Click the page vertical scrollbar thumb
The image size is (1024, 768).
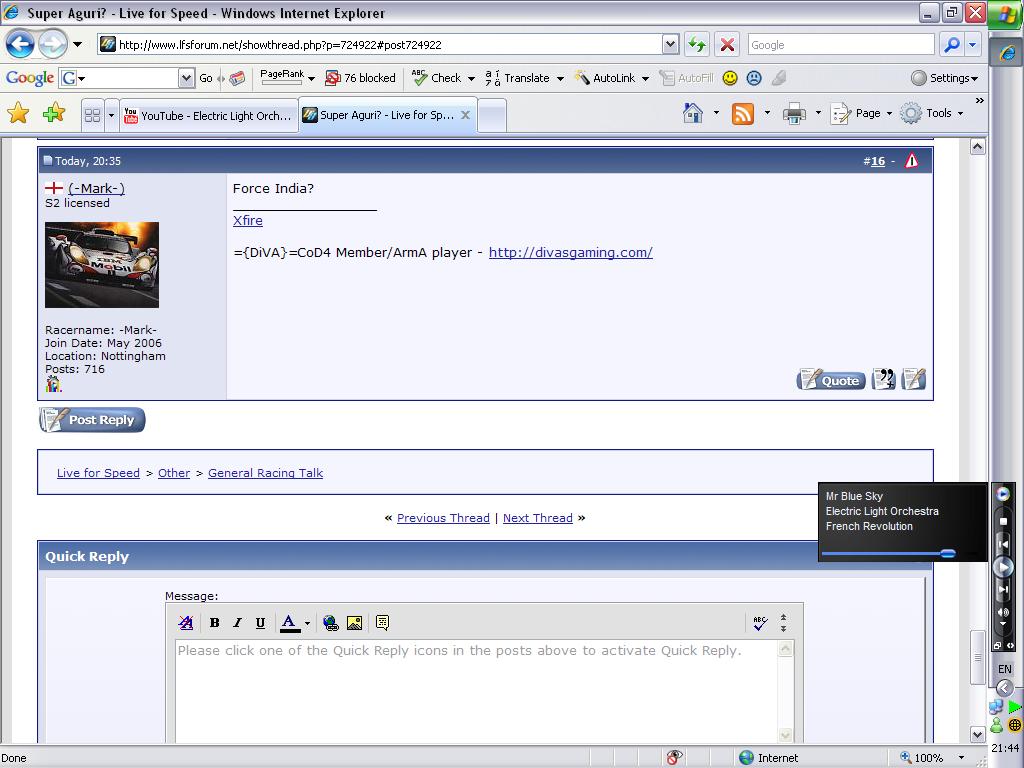(x=977, y=658)
